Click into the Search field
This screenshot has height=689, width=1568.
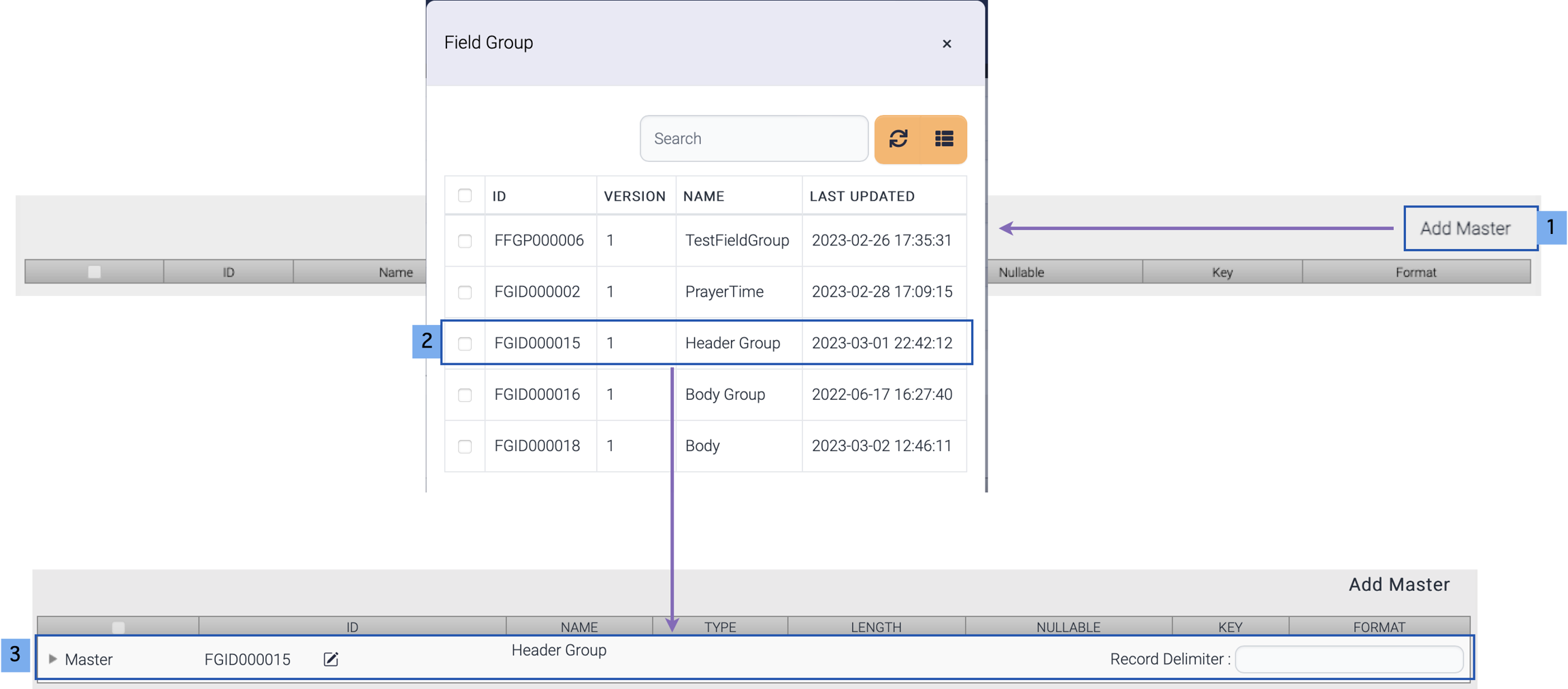pos(753,139)
